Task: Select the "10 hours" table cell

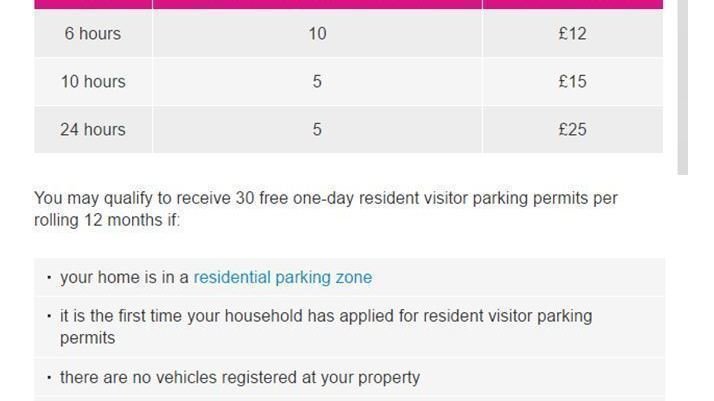Action: (x=93, y=81)
